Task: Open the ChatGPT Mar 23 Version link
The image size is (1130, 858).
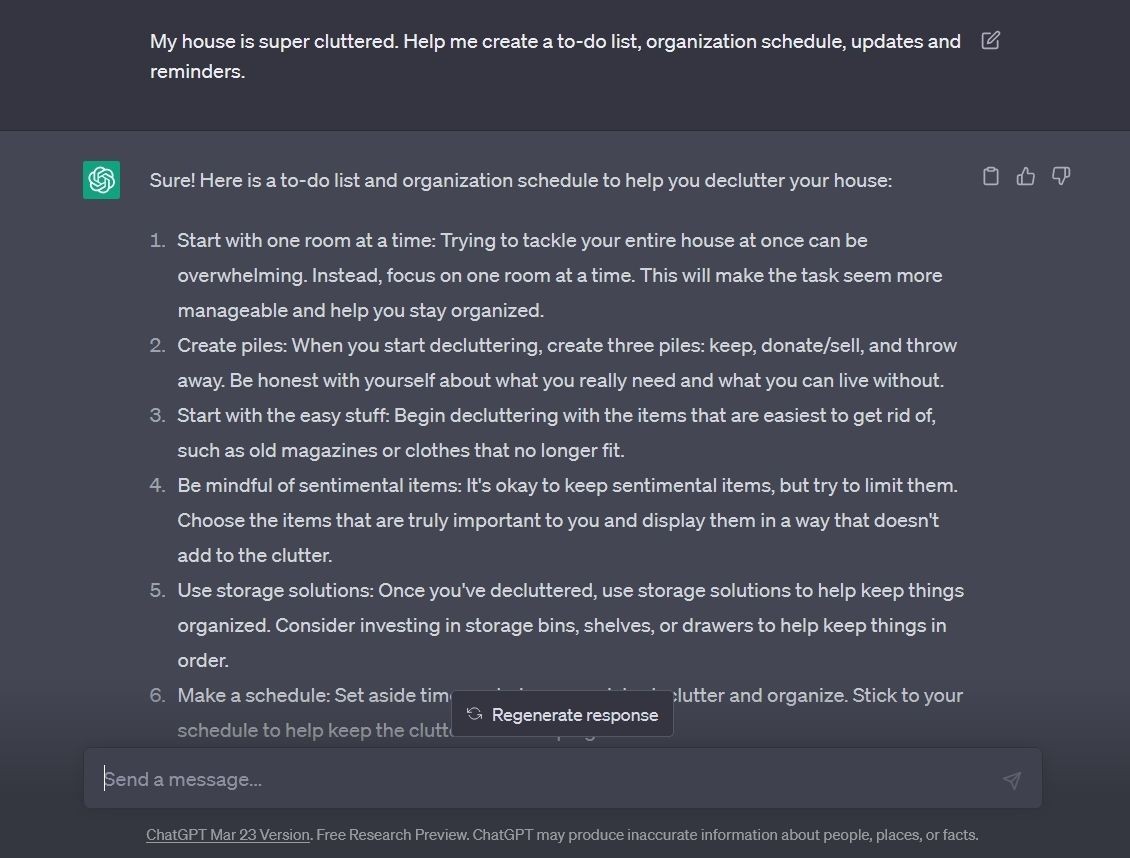Action: coord(228,835)
